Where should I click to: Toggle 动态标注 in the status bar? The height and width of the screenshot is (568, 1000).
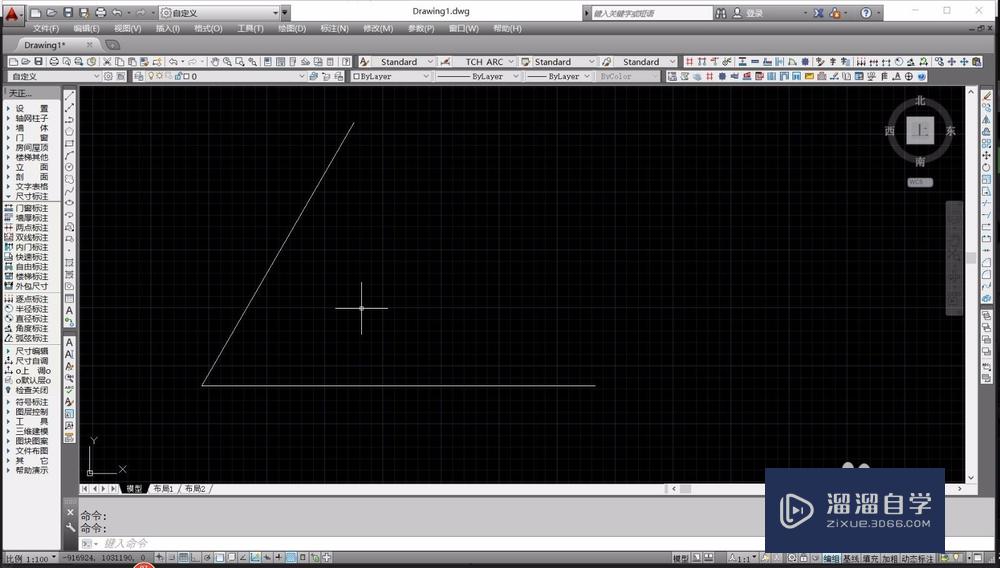tap(916, 558)
